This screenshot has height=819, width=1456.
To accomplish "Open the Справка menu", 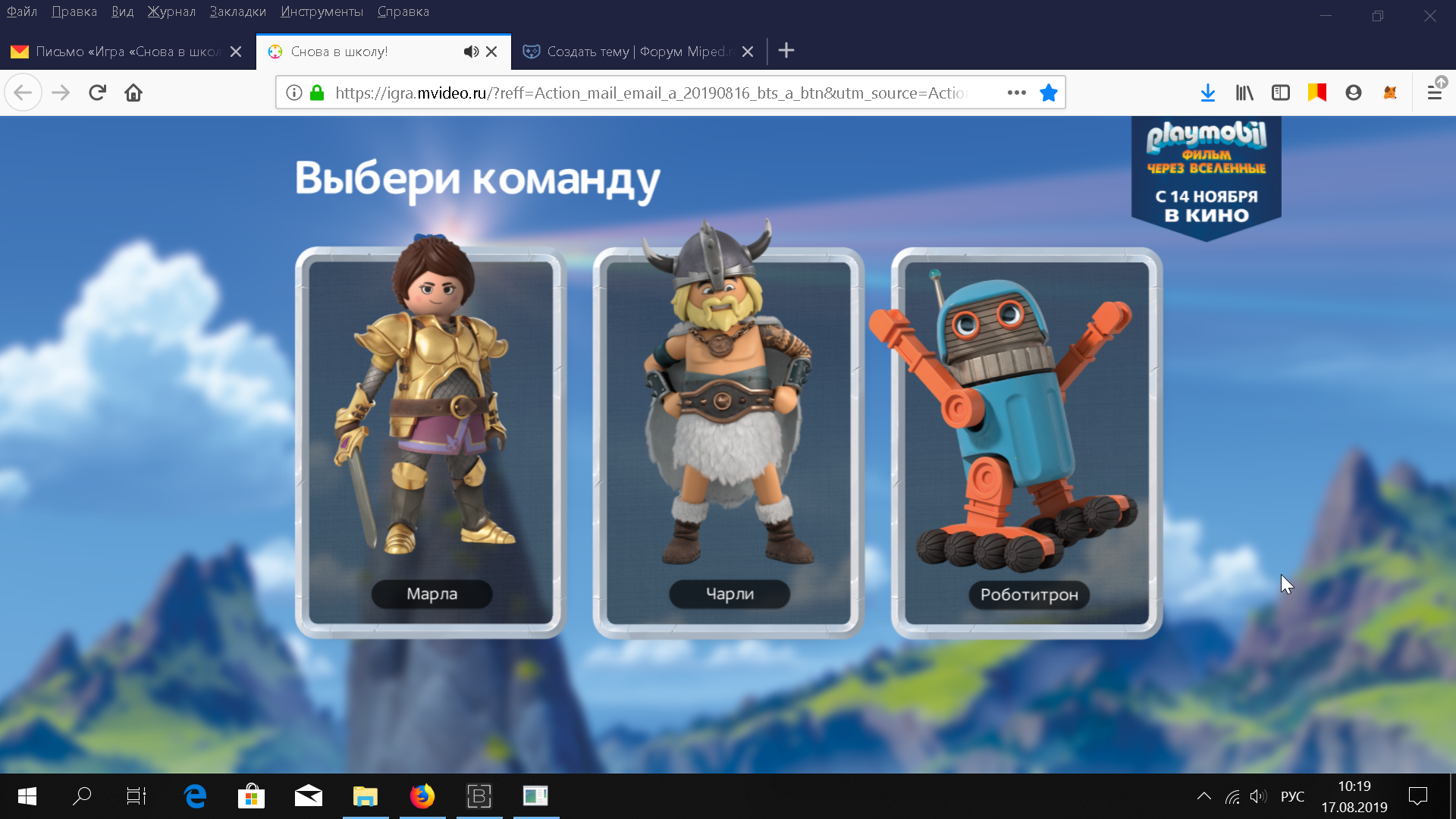I will (x=403, y=11).
